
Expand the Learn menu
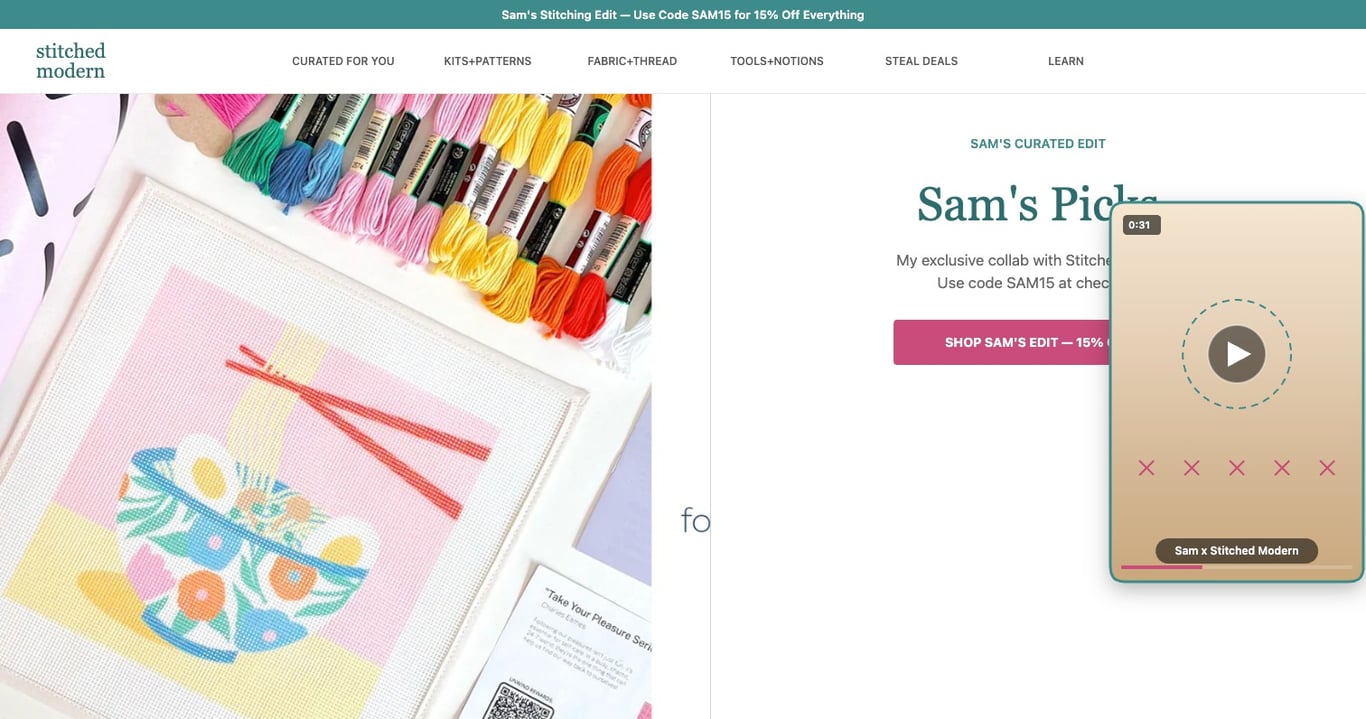point(1066,61)
